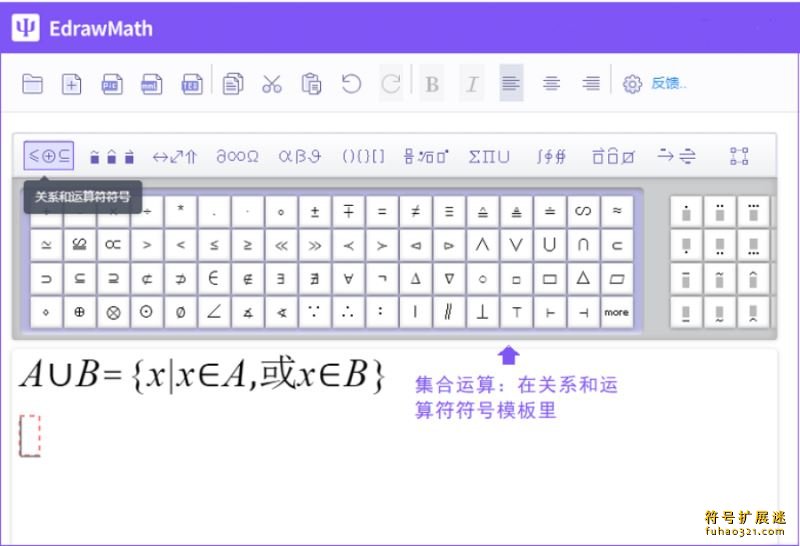Open the brackets templates tab
The height and width of the screenshot is (546, 800).
(363, 157)
